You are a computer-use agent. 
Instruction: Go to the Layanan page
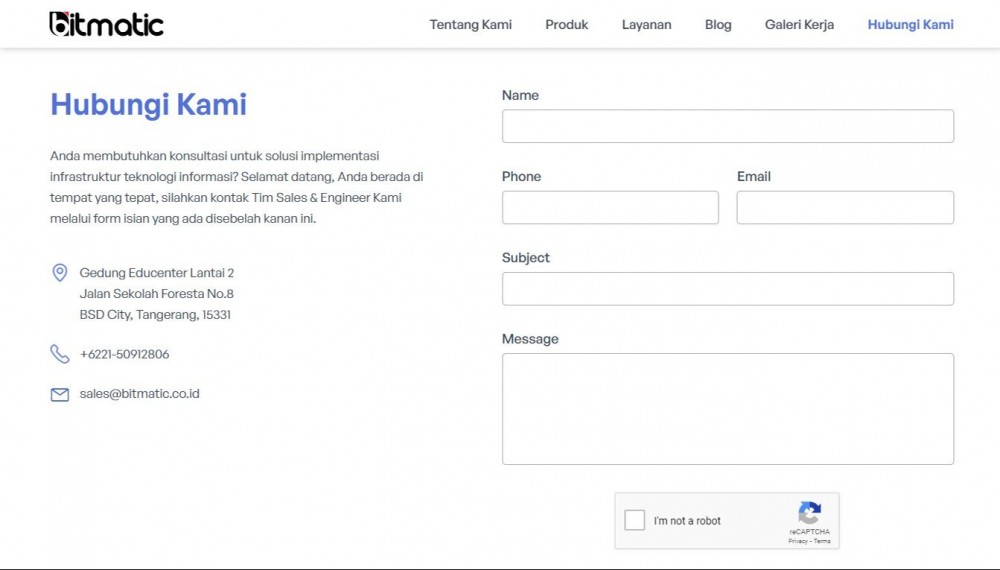[647, 24]
